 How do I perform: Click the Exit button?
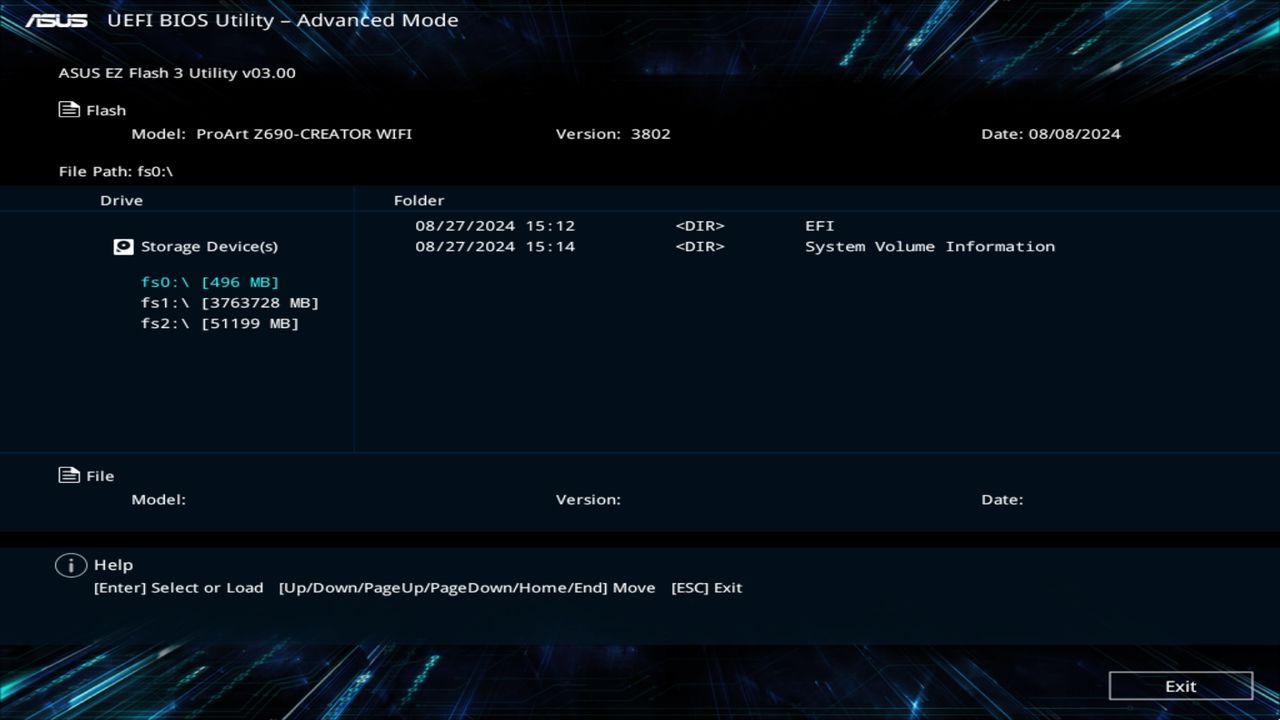pyautogui.click(x=1180, y=686)
